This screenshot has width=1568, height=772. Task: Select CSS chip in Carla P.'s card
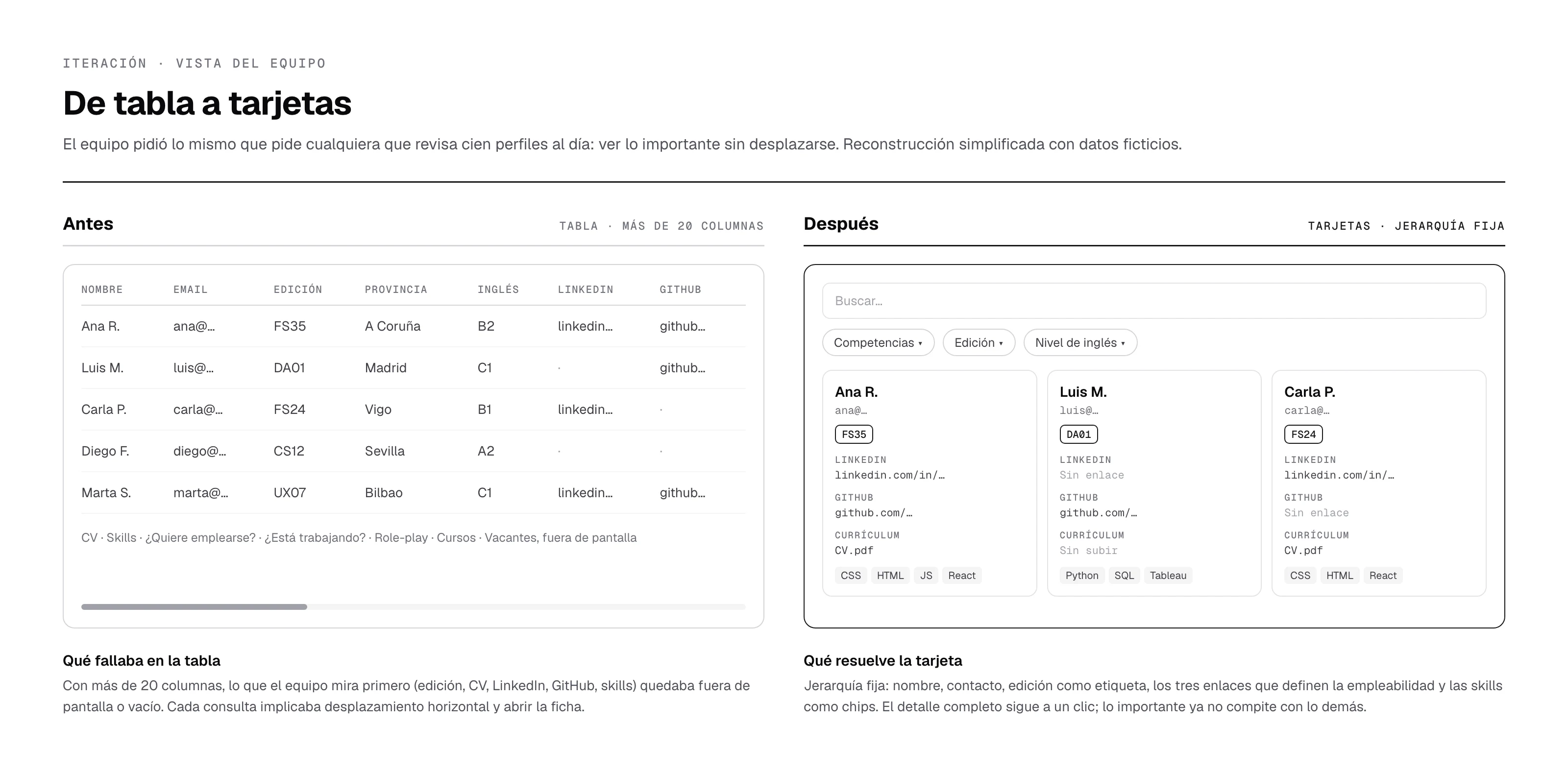pos(1300,576)
